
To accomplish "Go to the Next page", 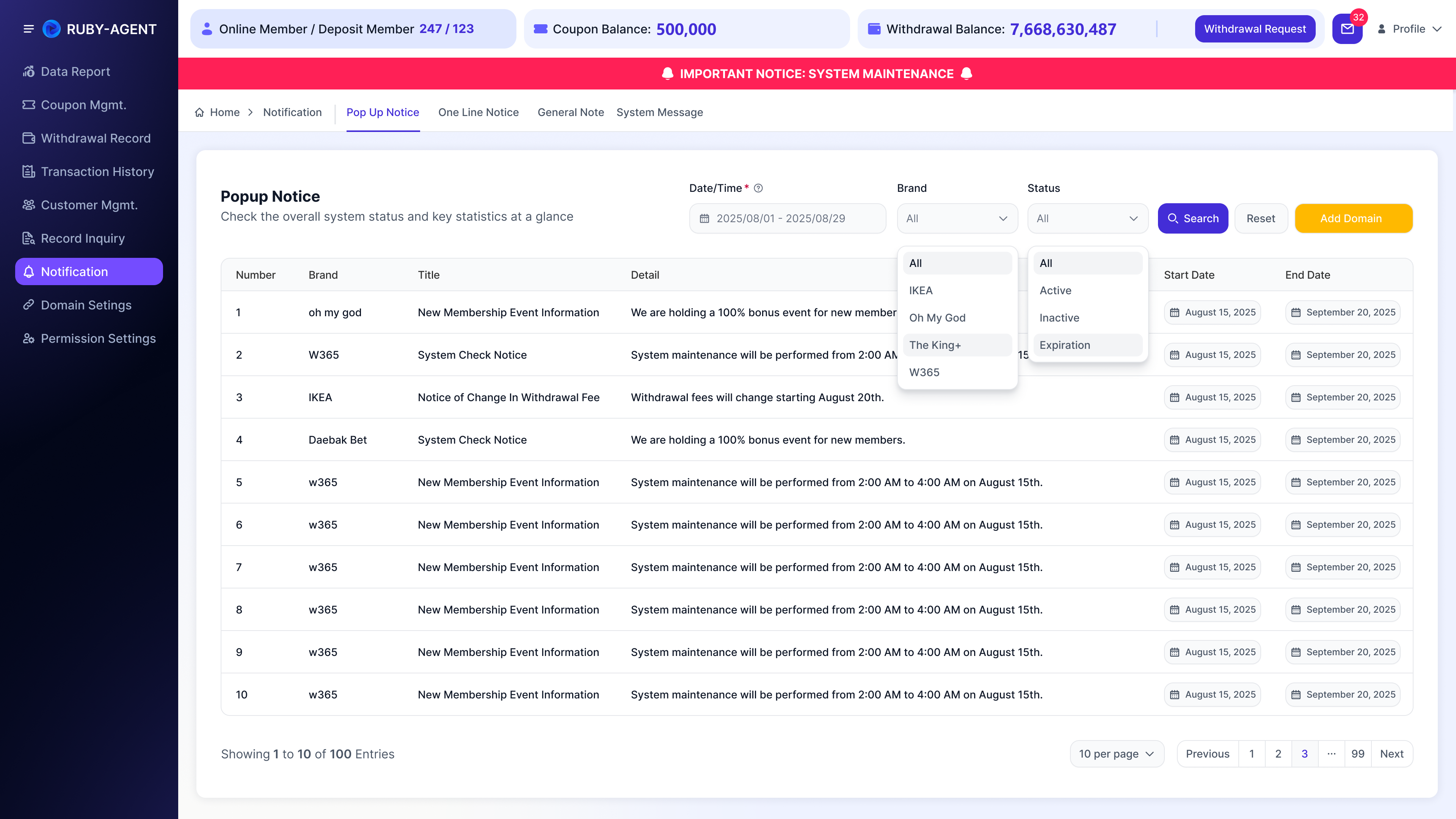I will (x=1392, y=754).
